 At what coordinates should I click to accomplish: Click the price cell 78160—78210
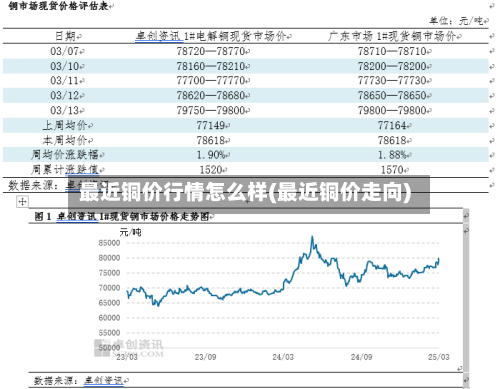coord(211,66)
